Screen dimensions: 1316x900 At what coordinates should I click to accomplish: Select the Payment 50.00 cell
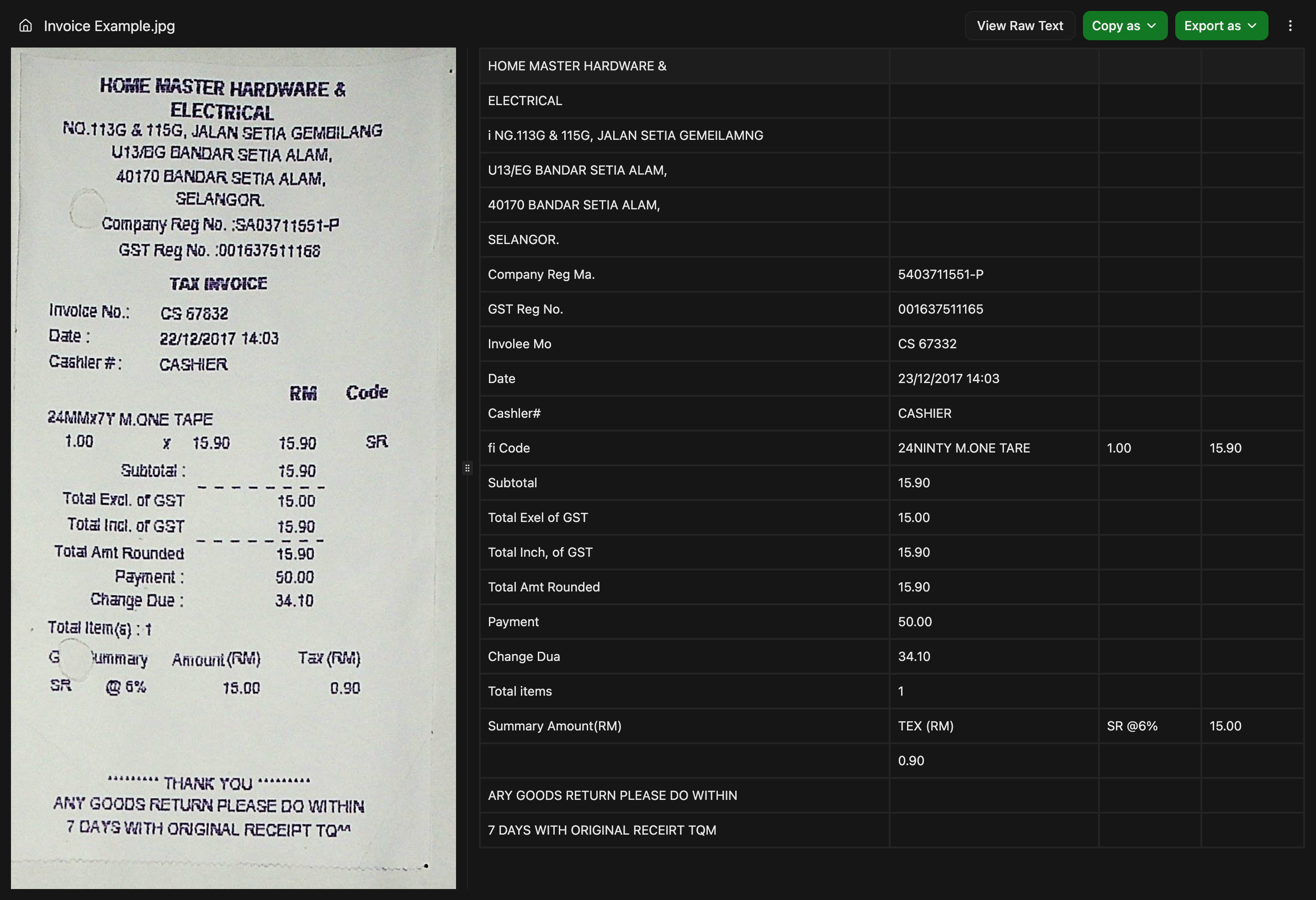click(914, 621)
